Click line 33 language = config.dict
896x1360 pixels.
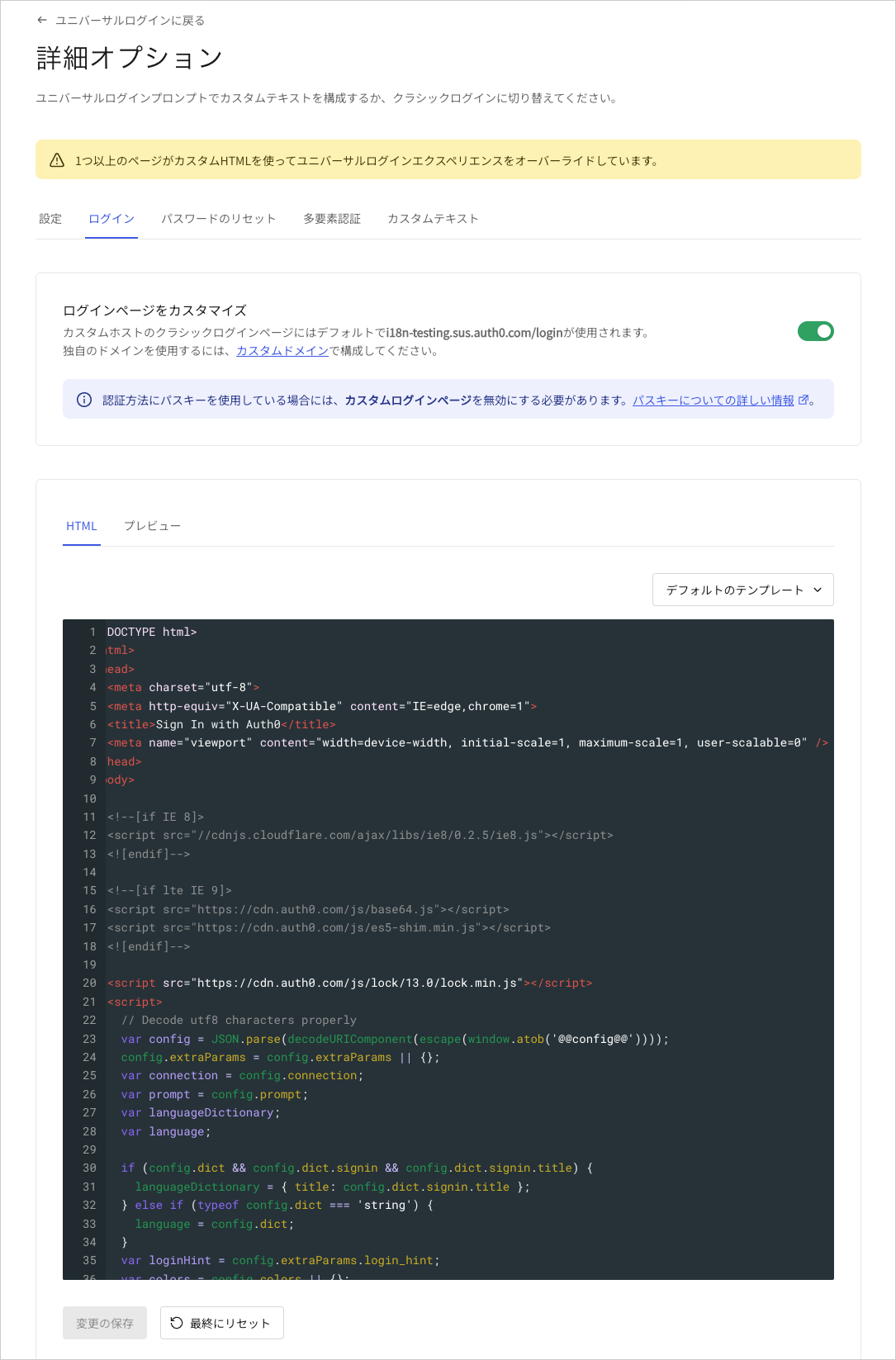coord(215,1224)
